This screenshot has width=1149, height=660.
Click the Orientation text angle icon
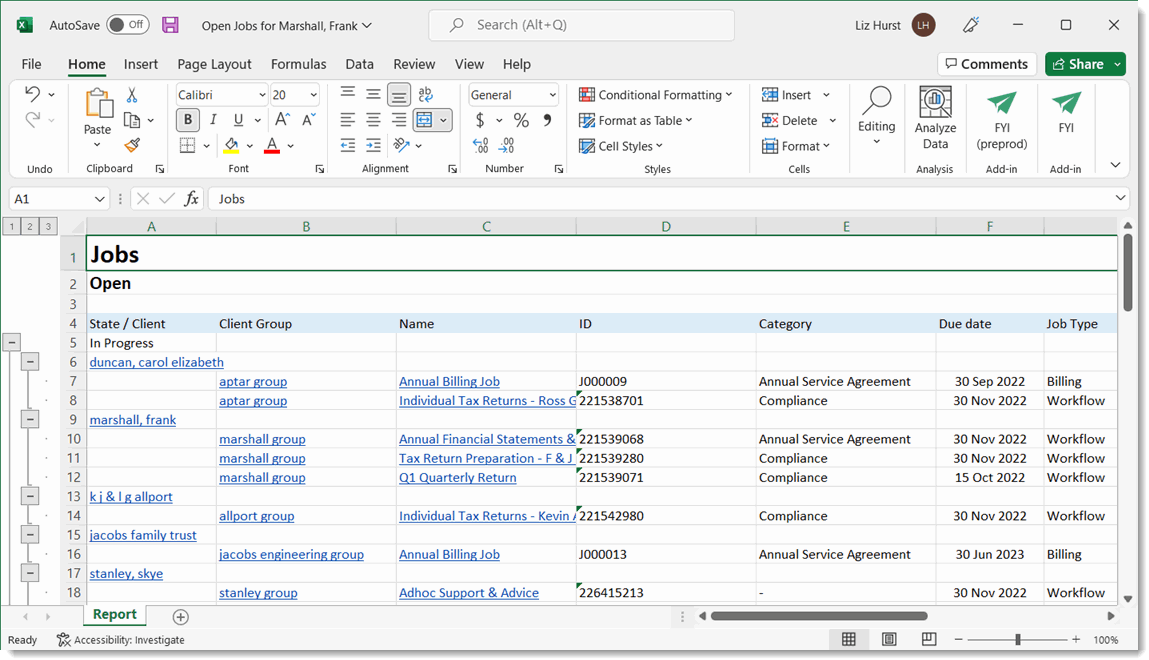[x=402, y=145]
